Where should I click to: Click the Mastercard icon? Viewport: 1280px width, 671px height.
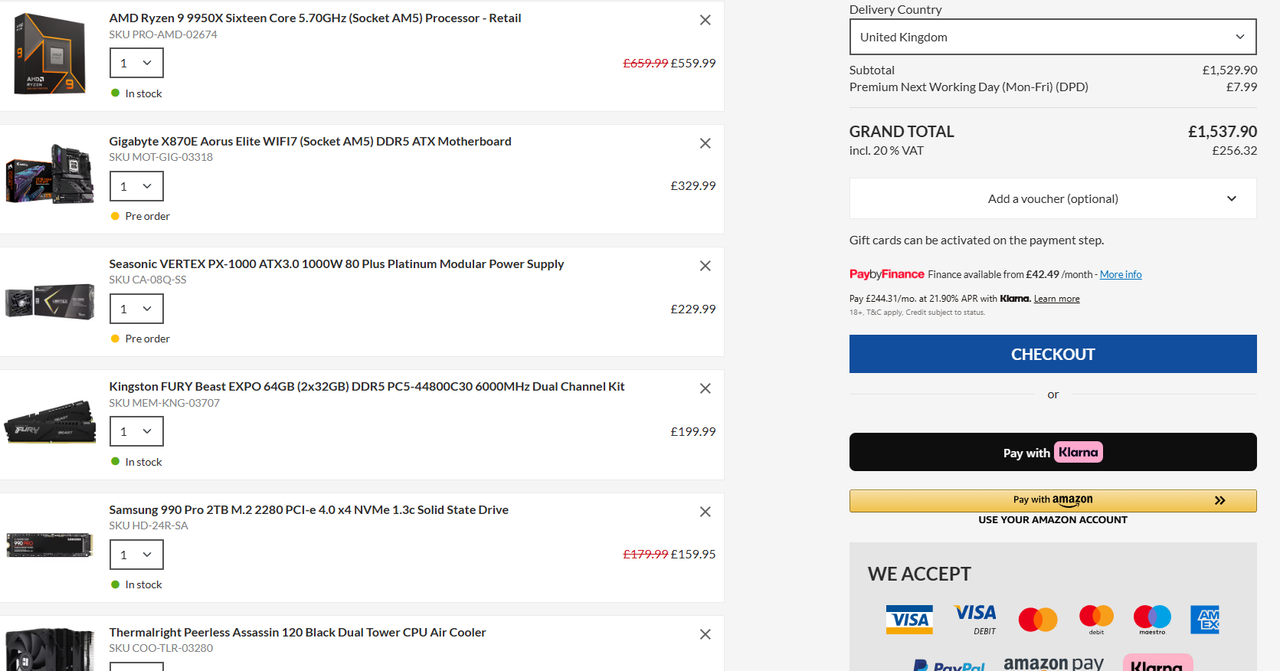click(x=1038, y=620)
